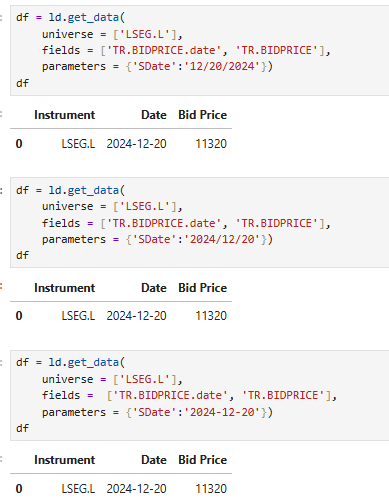
Task: Select the 11320 value in first output table
Action: tap(211, 144)
